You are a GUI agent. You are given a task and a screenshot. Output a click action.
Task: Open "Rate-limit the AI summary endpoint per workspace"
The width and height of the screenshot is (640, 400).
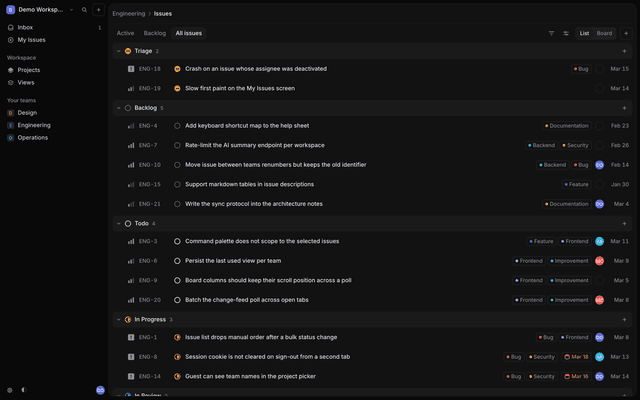[255, 145]
